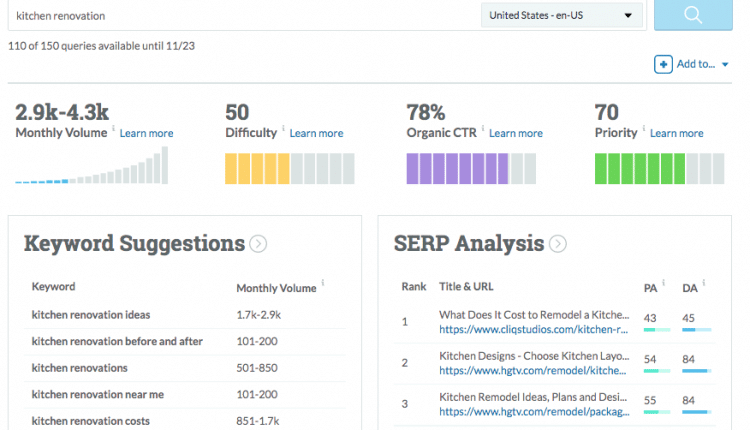The width and height of the screenshot is (750, 430).
Task: Click volume value 851-1.7k
Action: coord(258,421)
